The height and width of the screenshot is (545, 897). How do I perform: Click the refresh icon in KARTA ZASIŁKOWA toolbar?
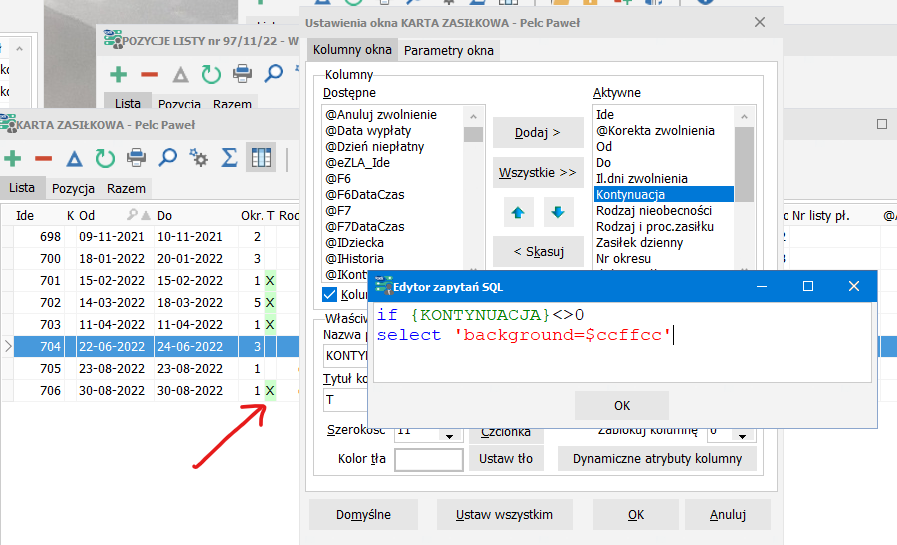pos(105,158)
